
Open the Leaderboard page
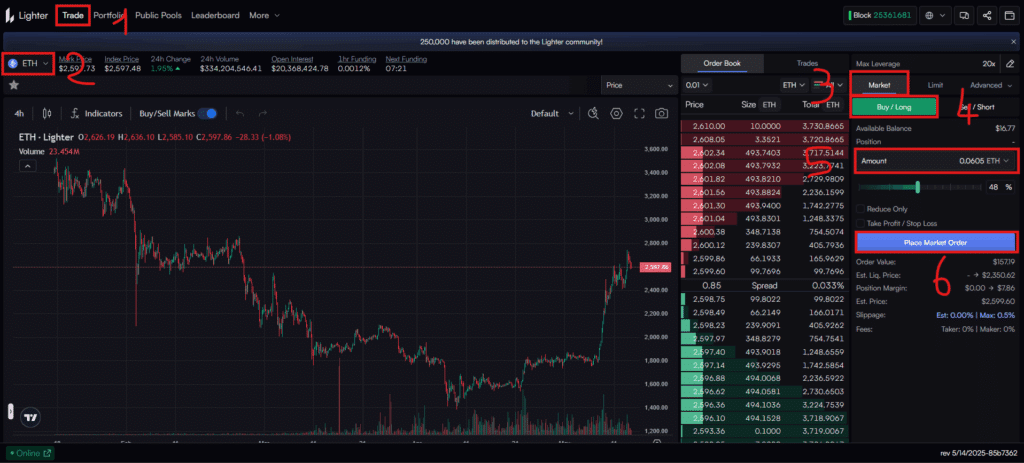(215, 15)
